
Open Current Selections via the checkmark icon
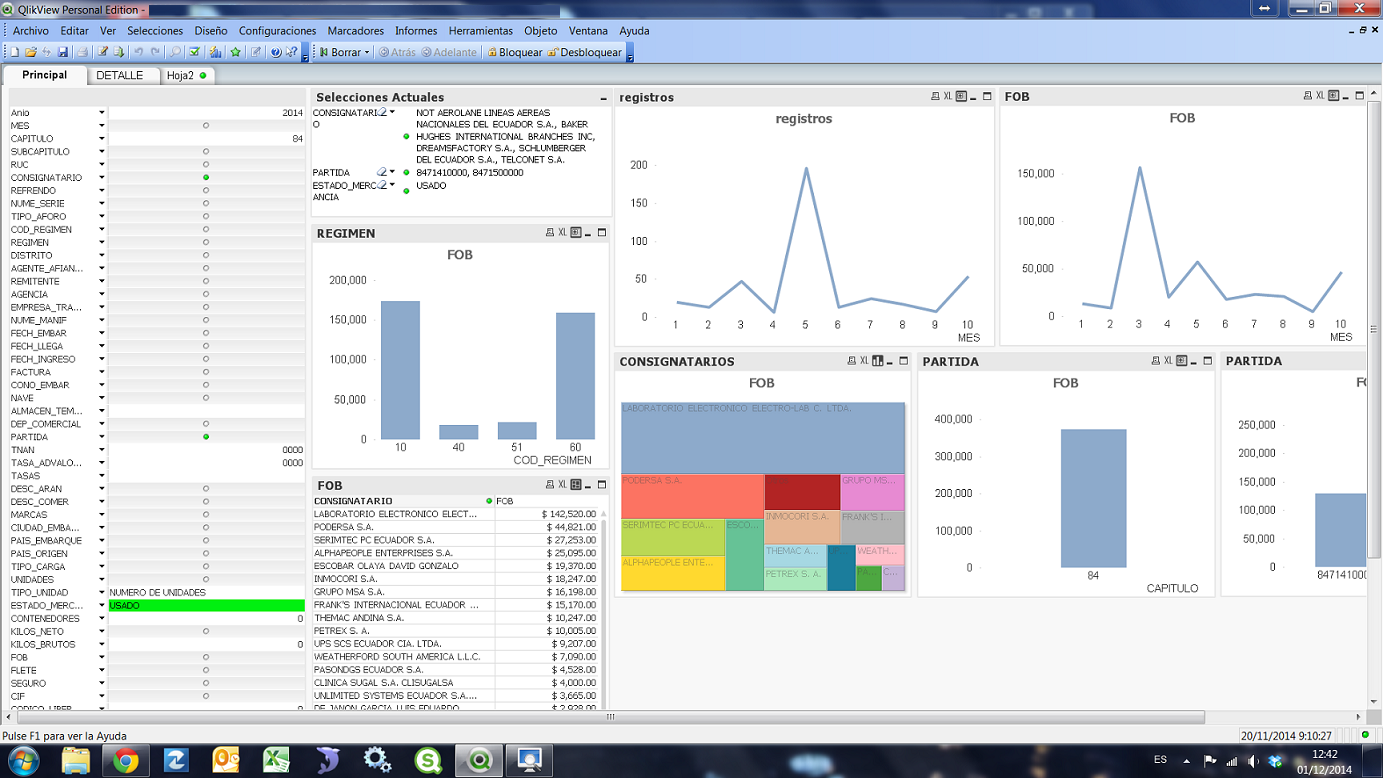pos(194,52)
